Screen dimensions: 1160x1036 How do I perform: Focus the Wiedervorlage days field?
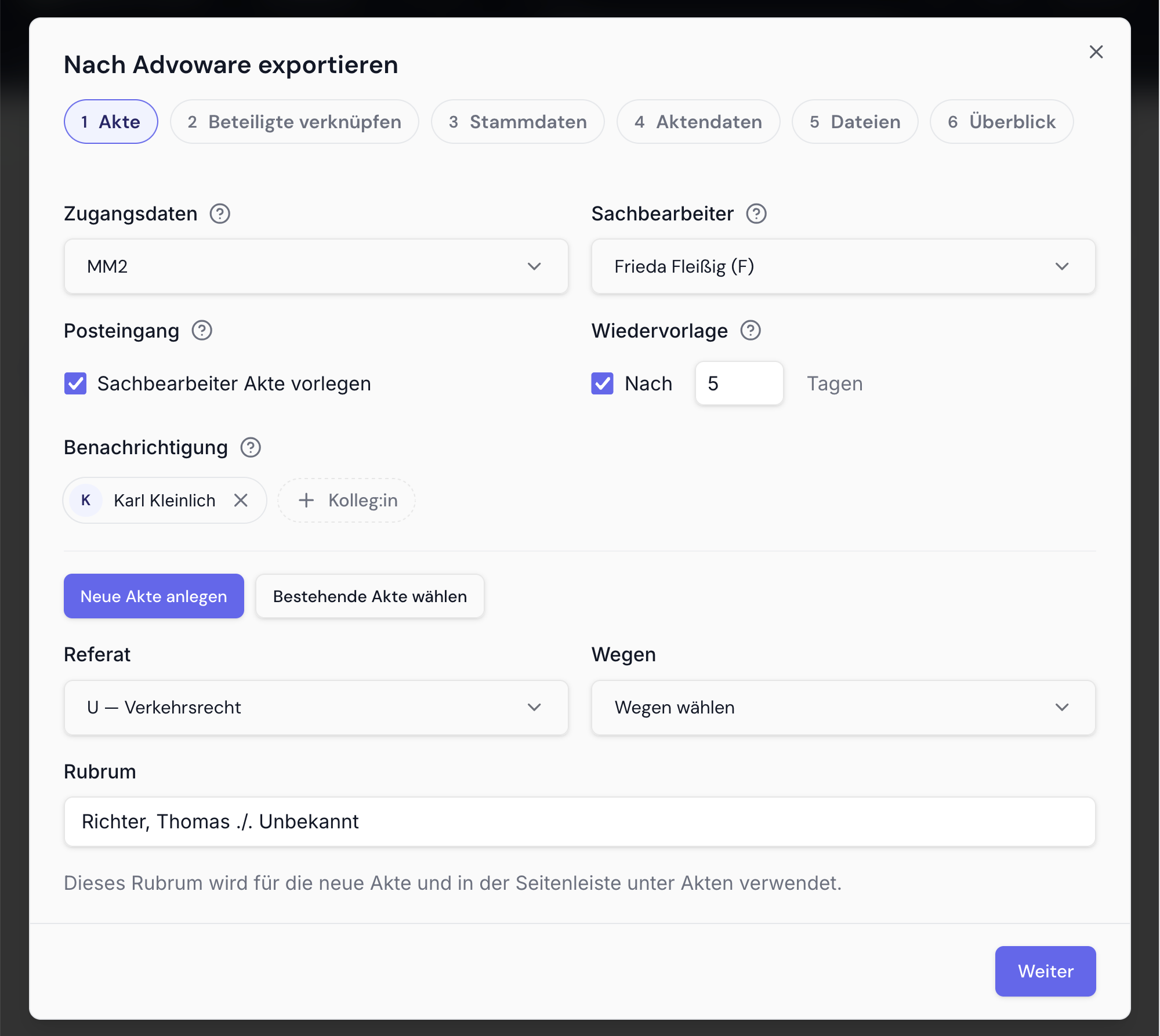(739, 383)
